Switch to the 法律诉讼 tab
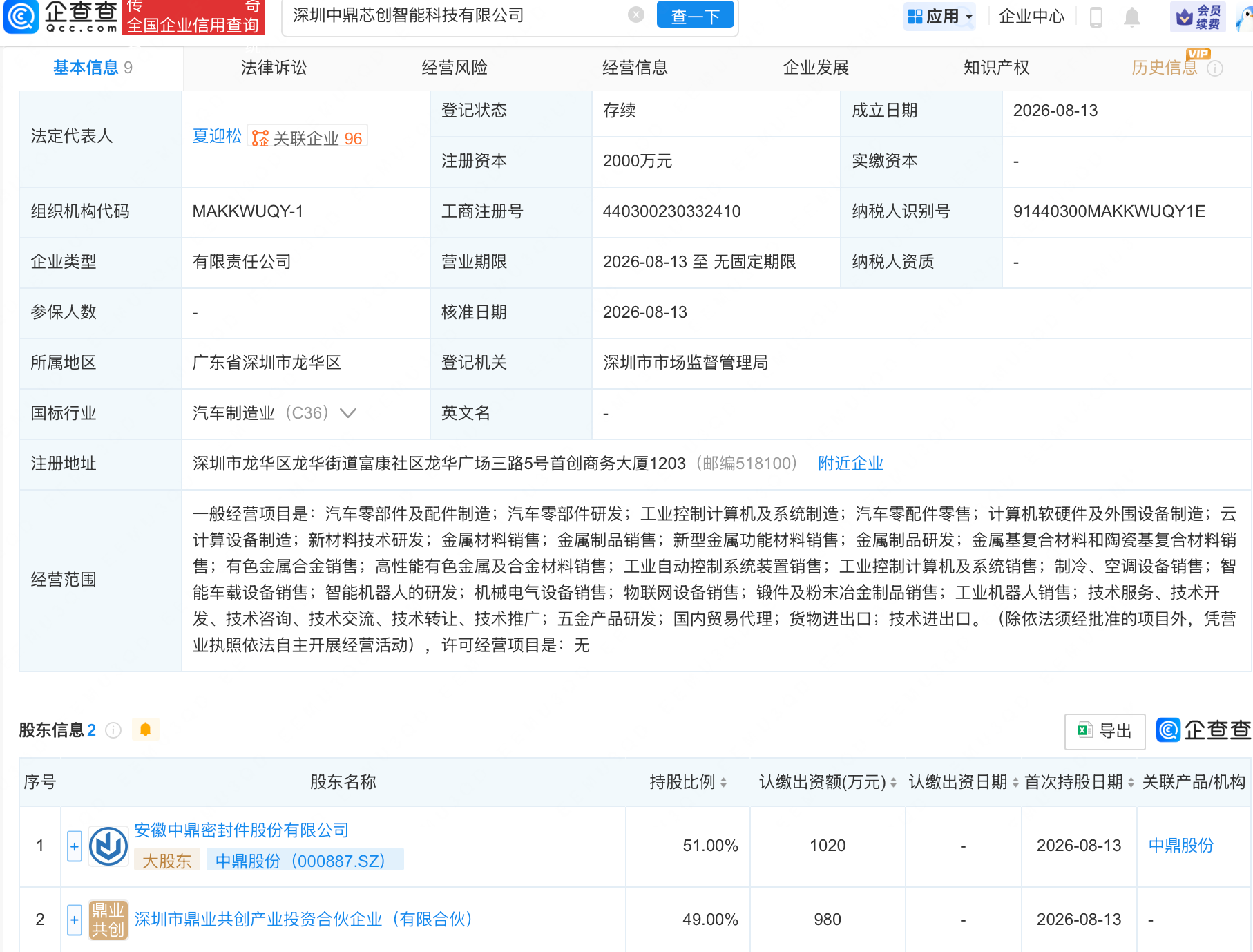The height and width of the screenshot is (952, 1253). click(x=274, y=68)
